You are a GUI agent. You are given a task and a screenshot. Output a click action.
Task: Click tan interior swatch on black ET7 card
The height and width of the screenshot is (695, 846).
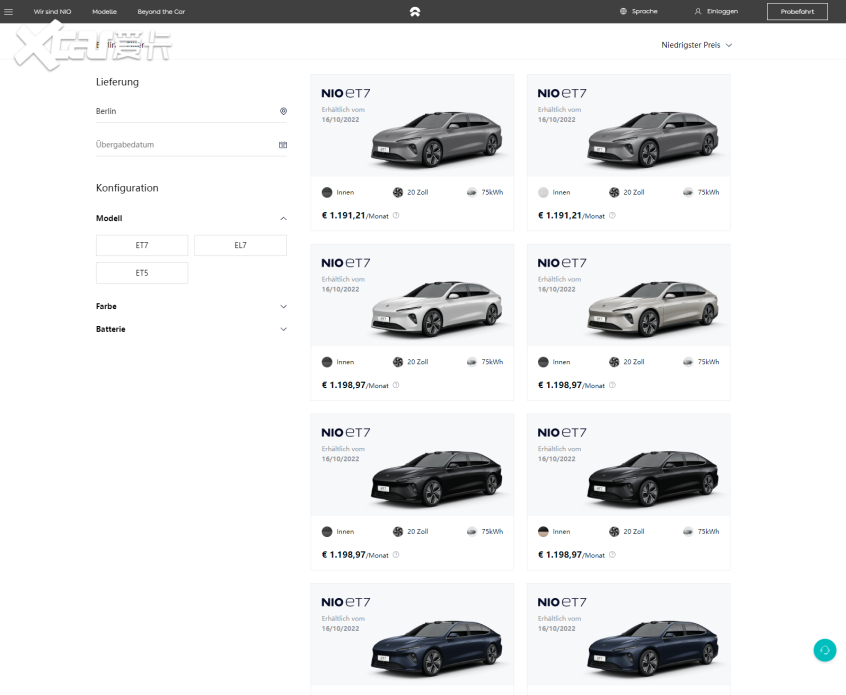pos(543,532)
